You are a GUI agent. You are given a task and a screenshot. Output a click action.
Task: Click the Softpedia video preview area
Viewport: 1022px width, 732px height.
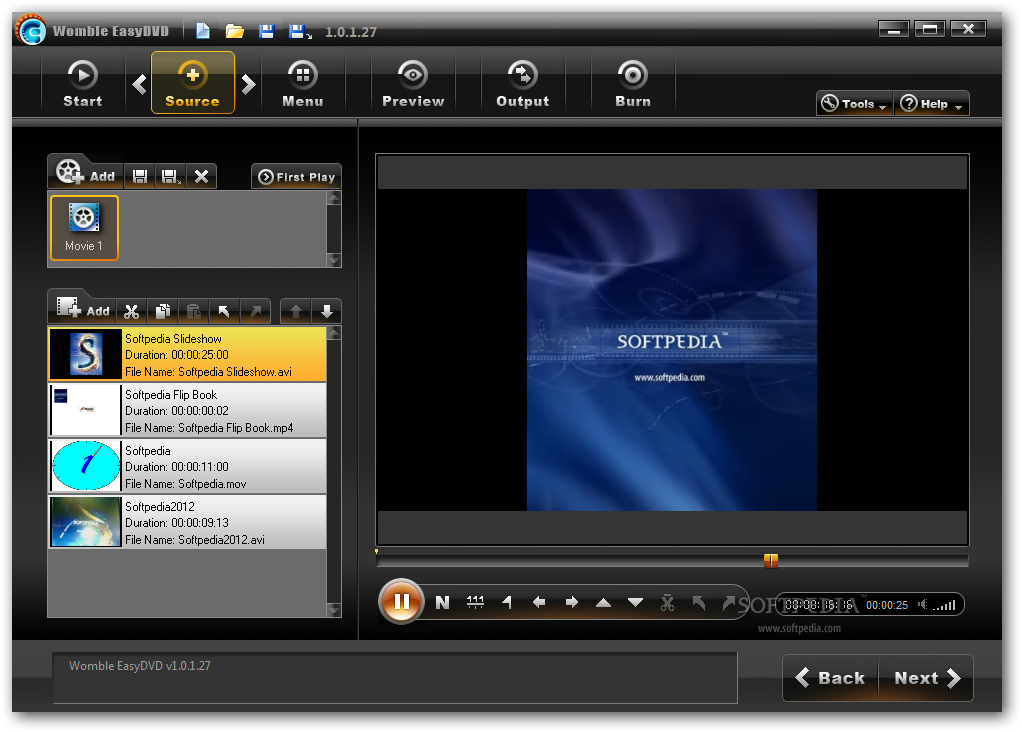[x=672, y=350]
